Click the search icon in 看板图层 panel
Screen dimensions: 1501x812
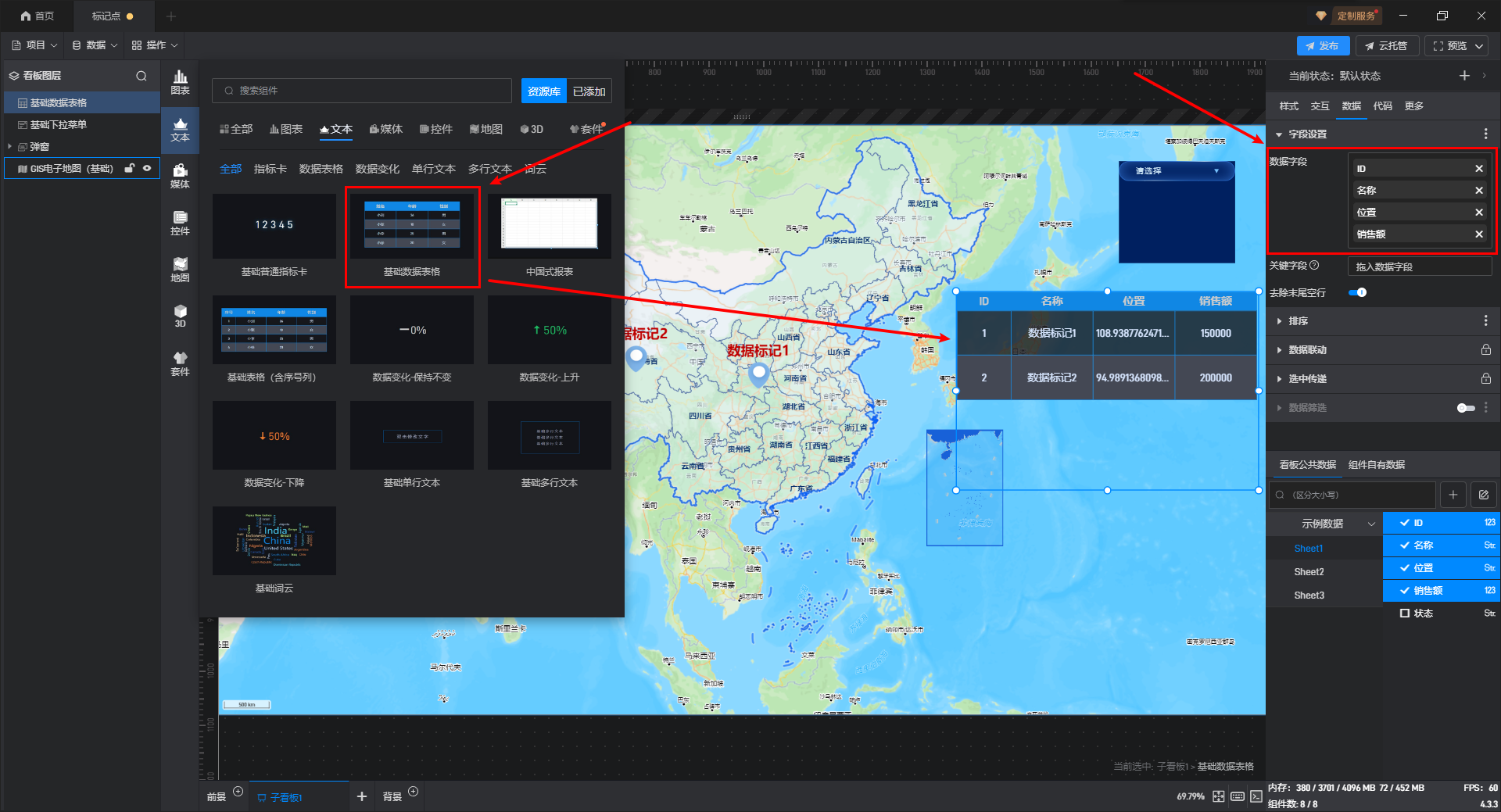tap(142, 76)
